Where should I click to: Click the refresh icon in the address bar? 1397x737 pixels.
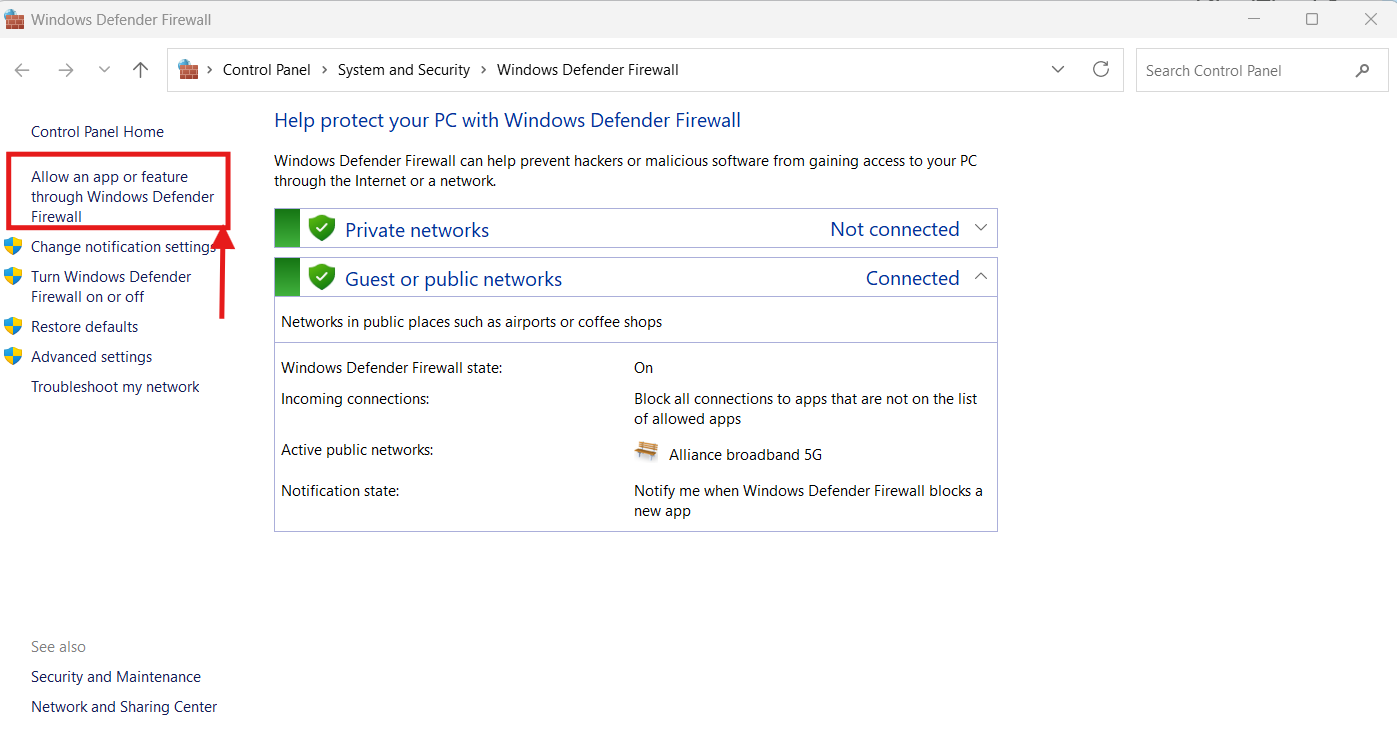click(1101, 70)
